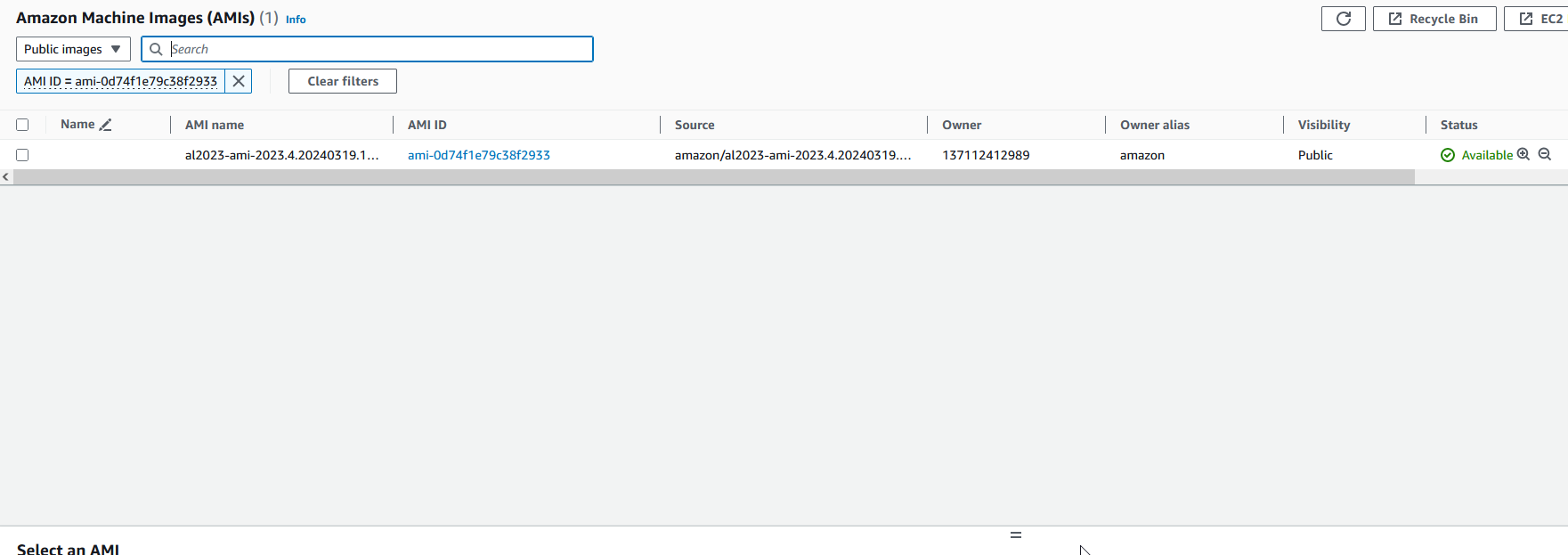
Task: Open the Info link beside title
Action: coord(296,20)
